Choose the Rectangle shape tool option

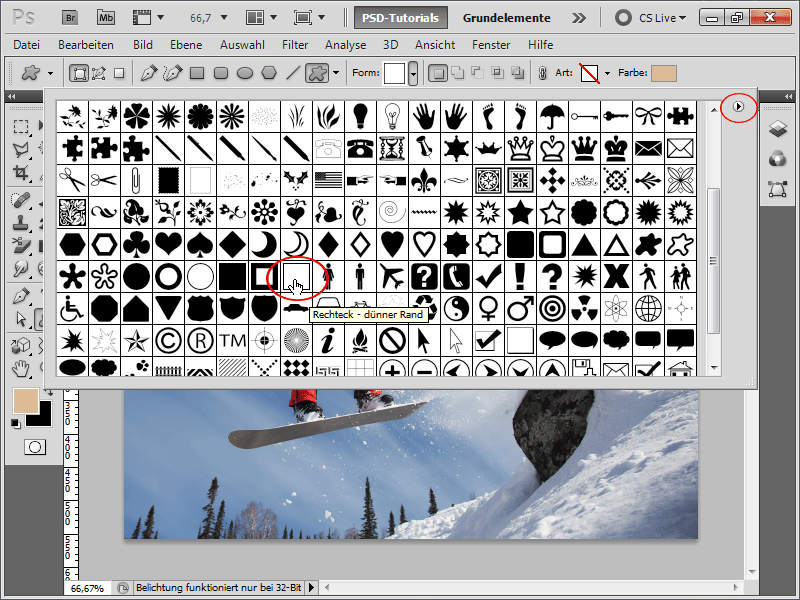(x=197, y=73)
